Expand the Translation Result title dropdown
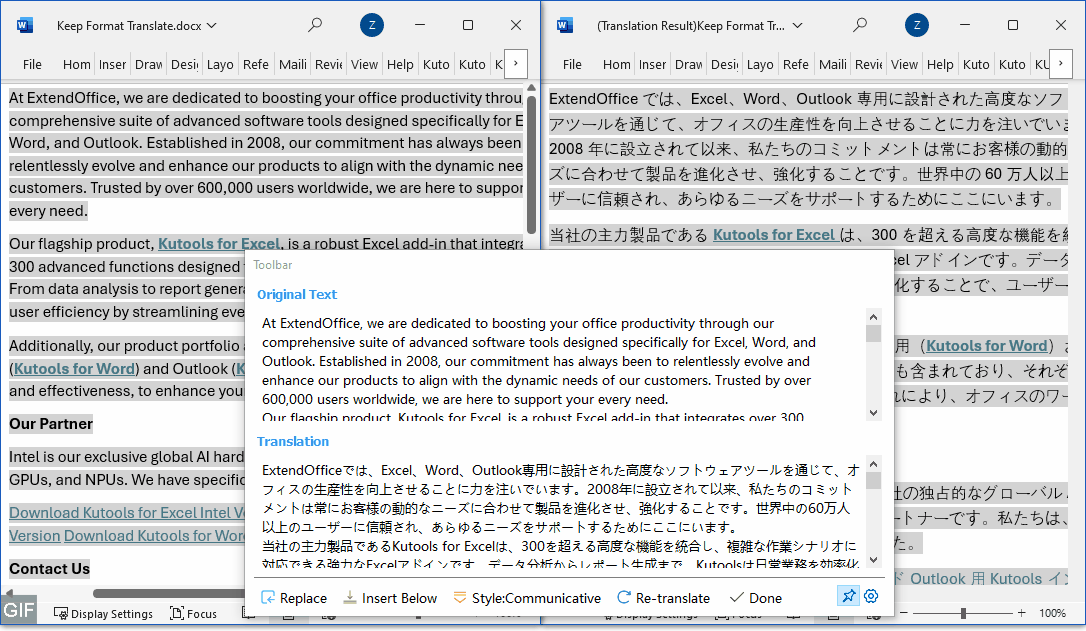The height and width of the screenshot is (631, 1086). click(x=798, y=26)
